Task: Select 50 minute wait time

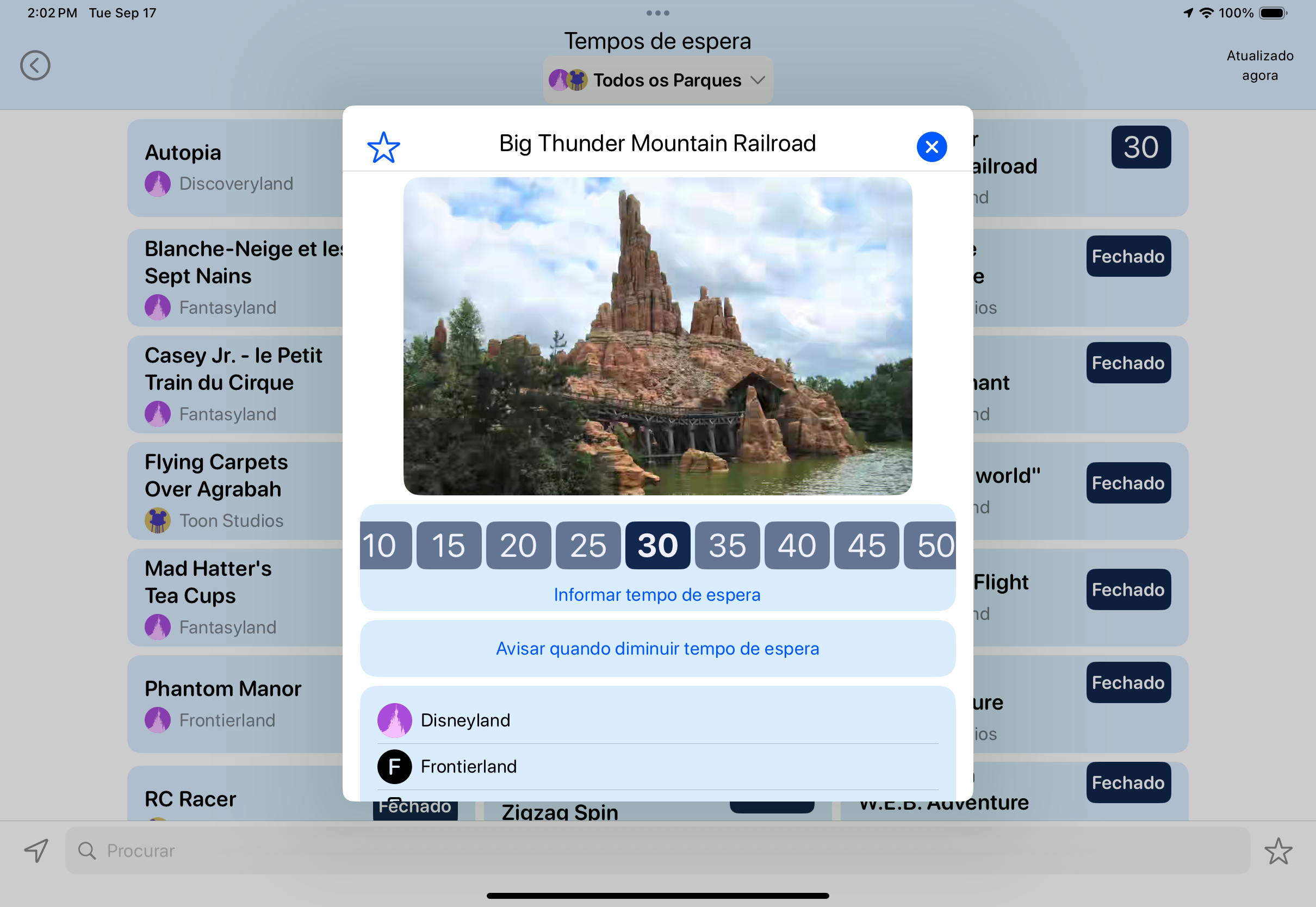Action: 930,545
